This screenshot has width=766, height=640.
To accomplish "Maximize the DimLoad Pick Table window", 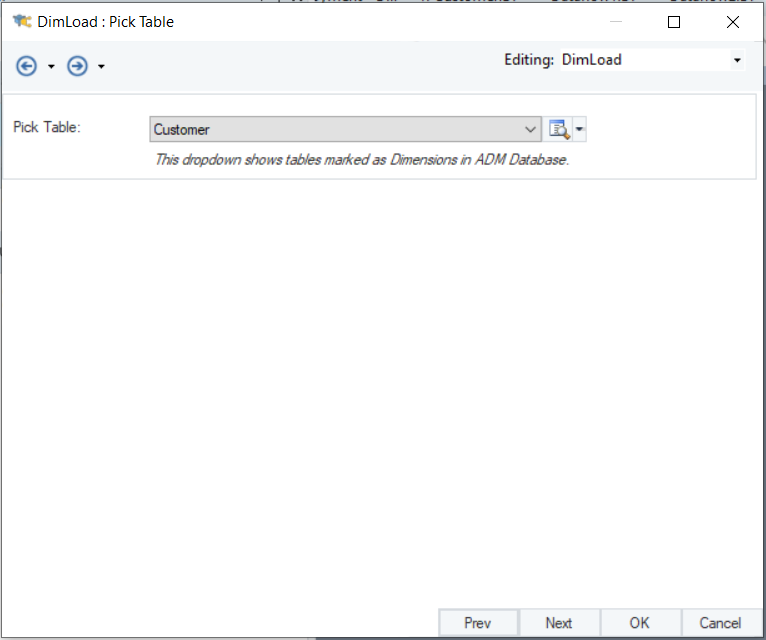I will pyautogui.click(x=674, y=22).
